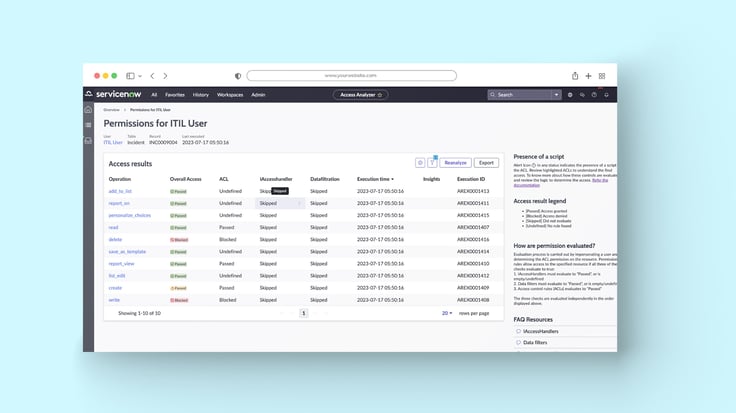The width and height of the screenshot is (736, 413).
Task: Open the report_on operation
Action: pos(119,204)
